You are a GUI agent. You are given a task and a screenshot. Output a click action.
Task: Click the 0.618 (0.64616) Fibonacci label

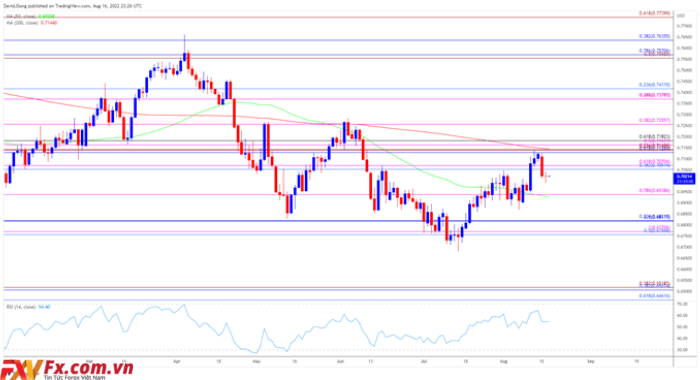654,296
